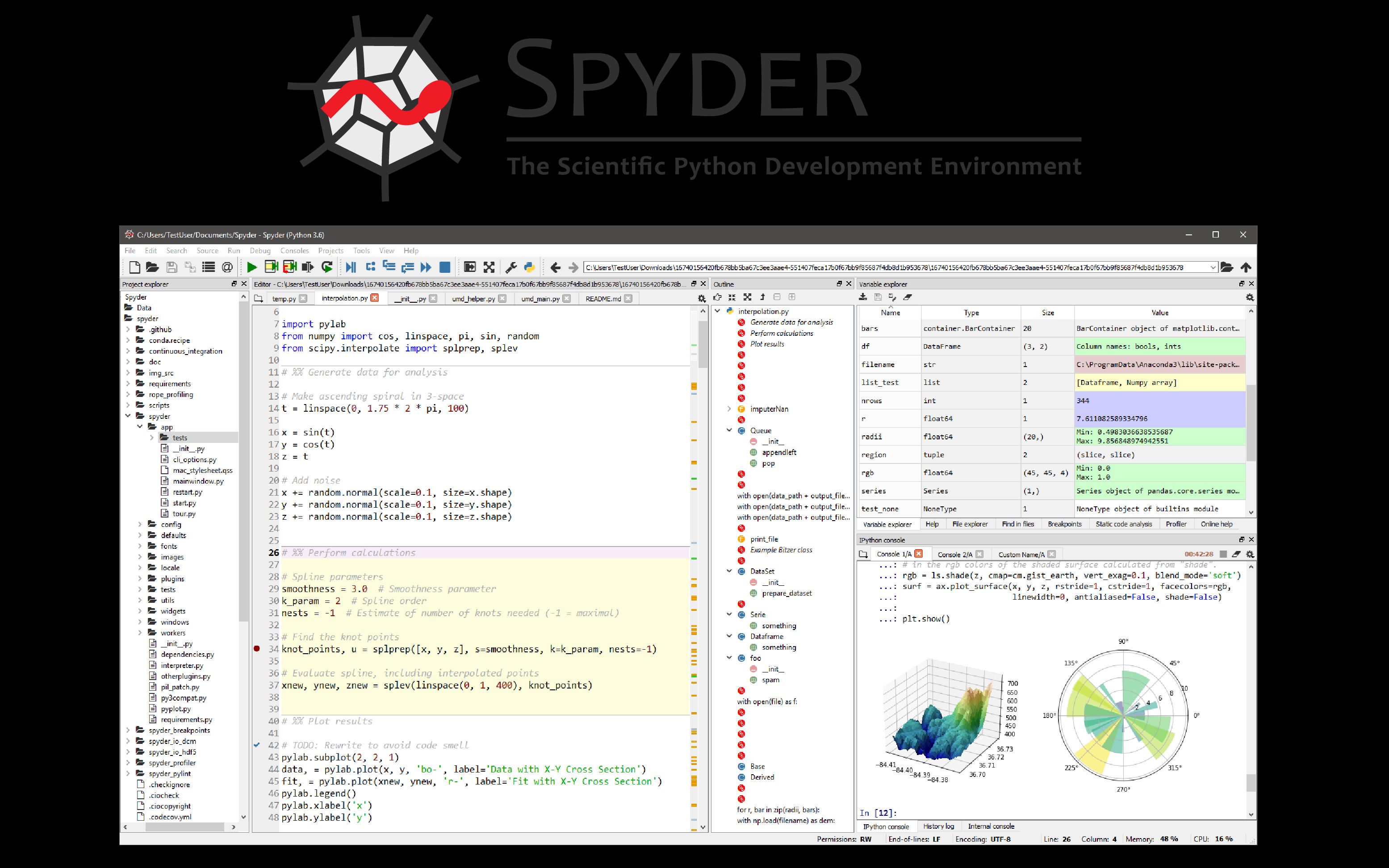Viewport: 1389px width, 868px height.
Task: Open editor options gear icon
Action: [701, 299]
